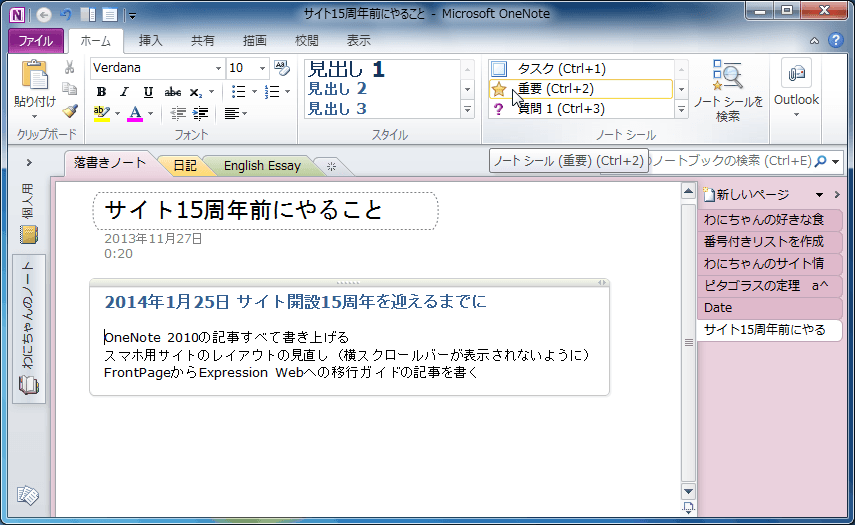855x525 pixels.
Task: Click the dock to desktop icon
Action: (x=88, y=15)
